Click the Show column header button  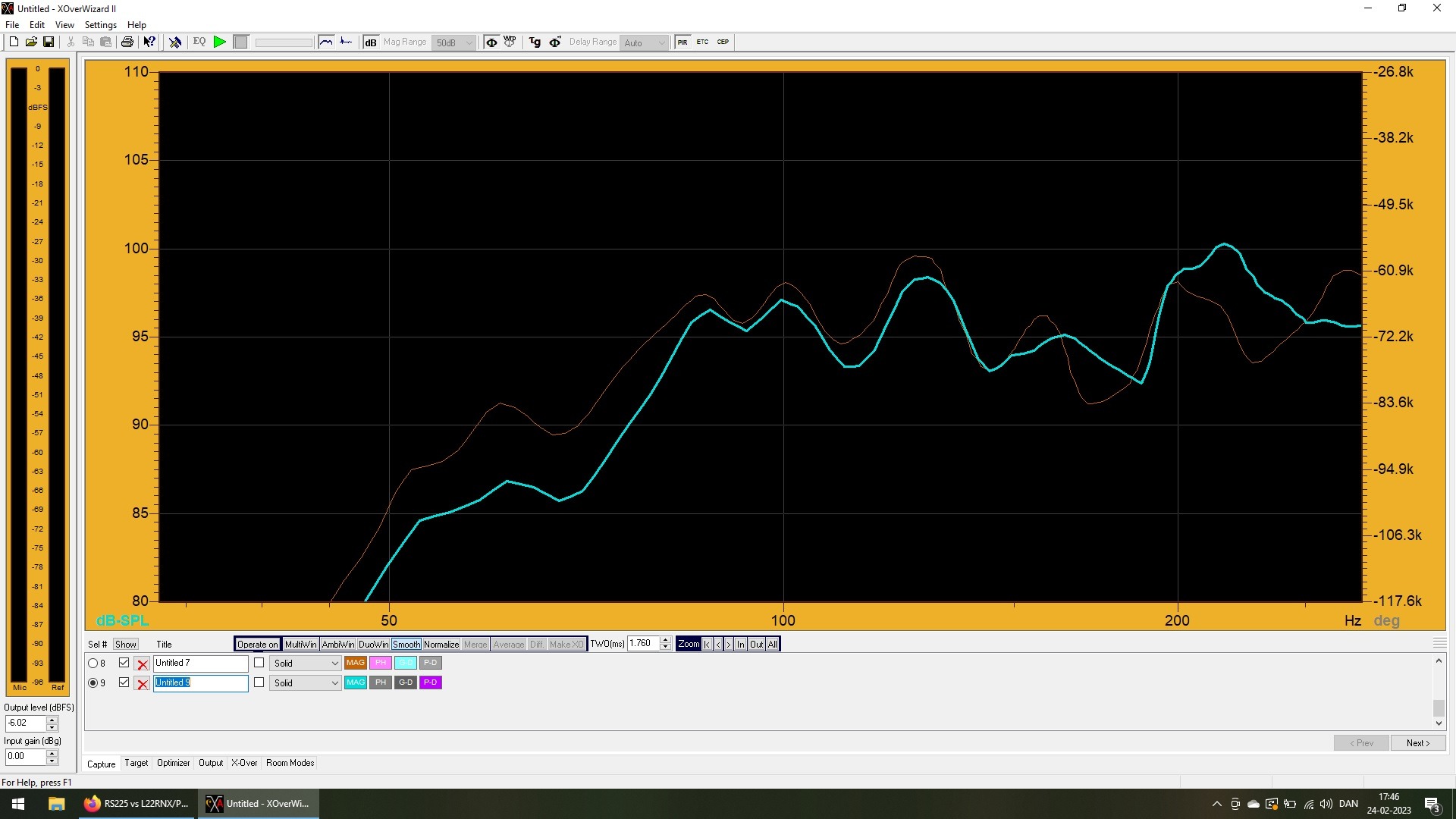click(126, 645)
